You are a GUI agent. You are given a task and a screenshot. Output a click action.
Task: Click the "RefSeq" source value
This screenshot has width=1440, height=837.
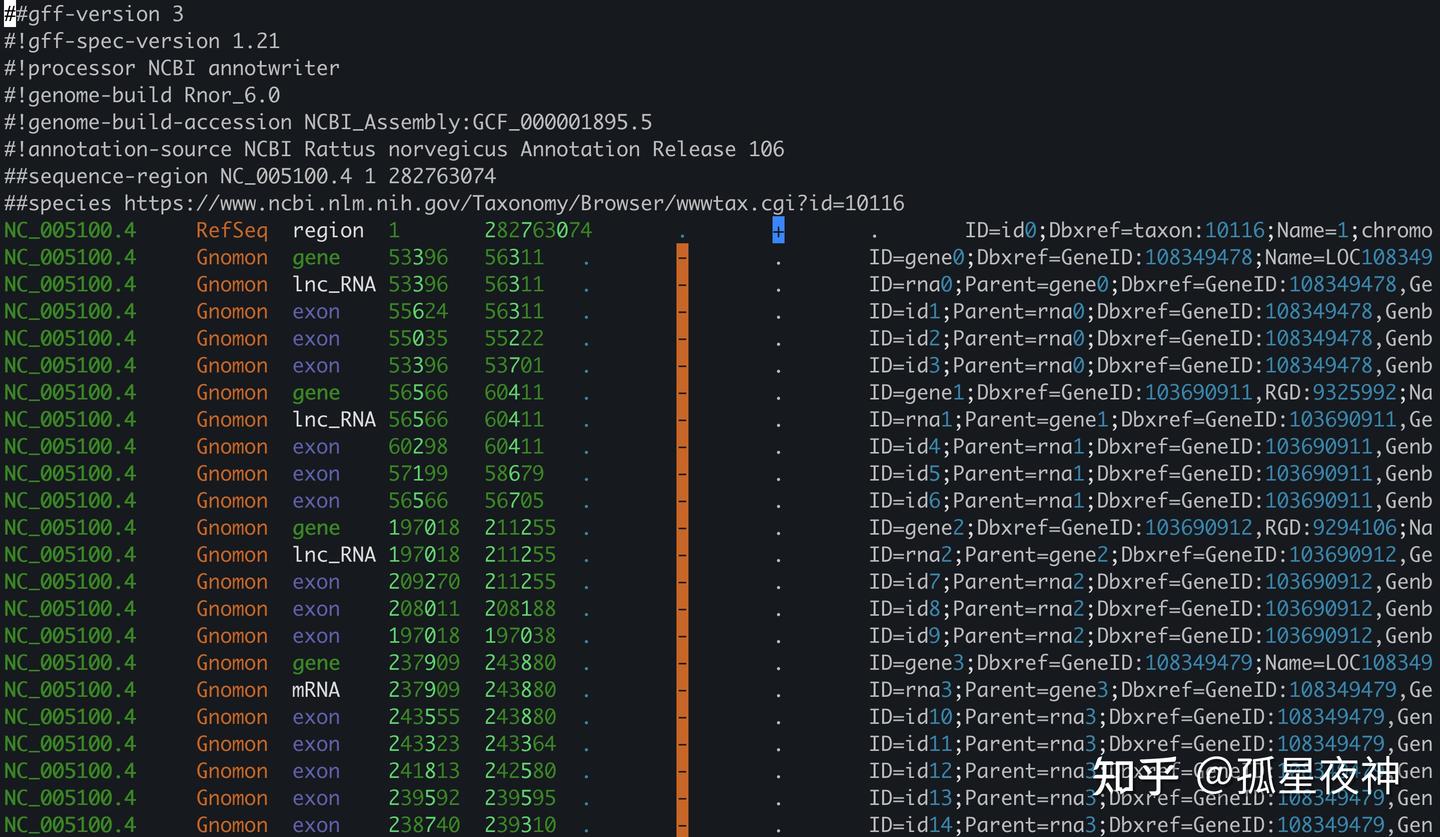(232, 230)
